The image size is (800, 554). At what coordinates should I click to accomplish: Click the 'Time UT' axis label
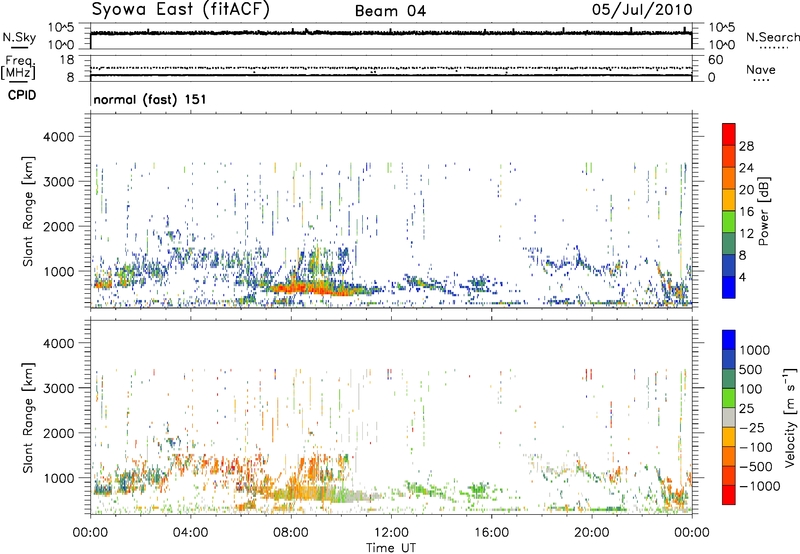pyautogui.click(x=391, y=548)
